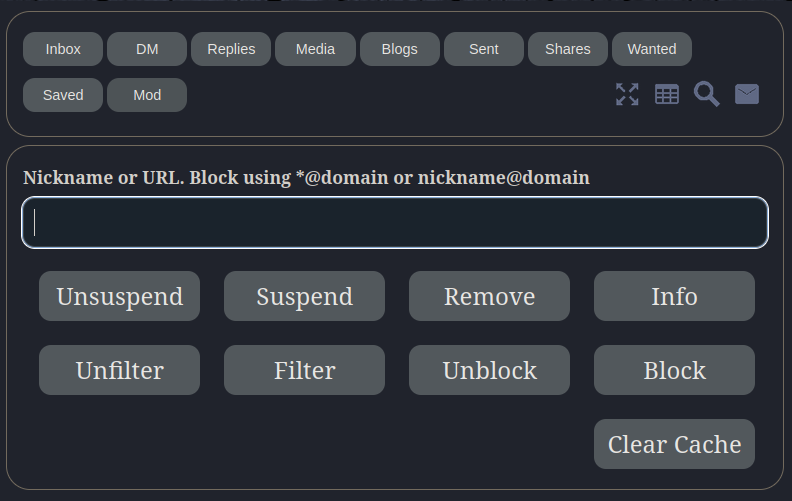This screenshot has width=792, height=501.
Task: Open the Inbox tab
Action: click(x=63, y=49)
